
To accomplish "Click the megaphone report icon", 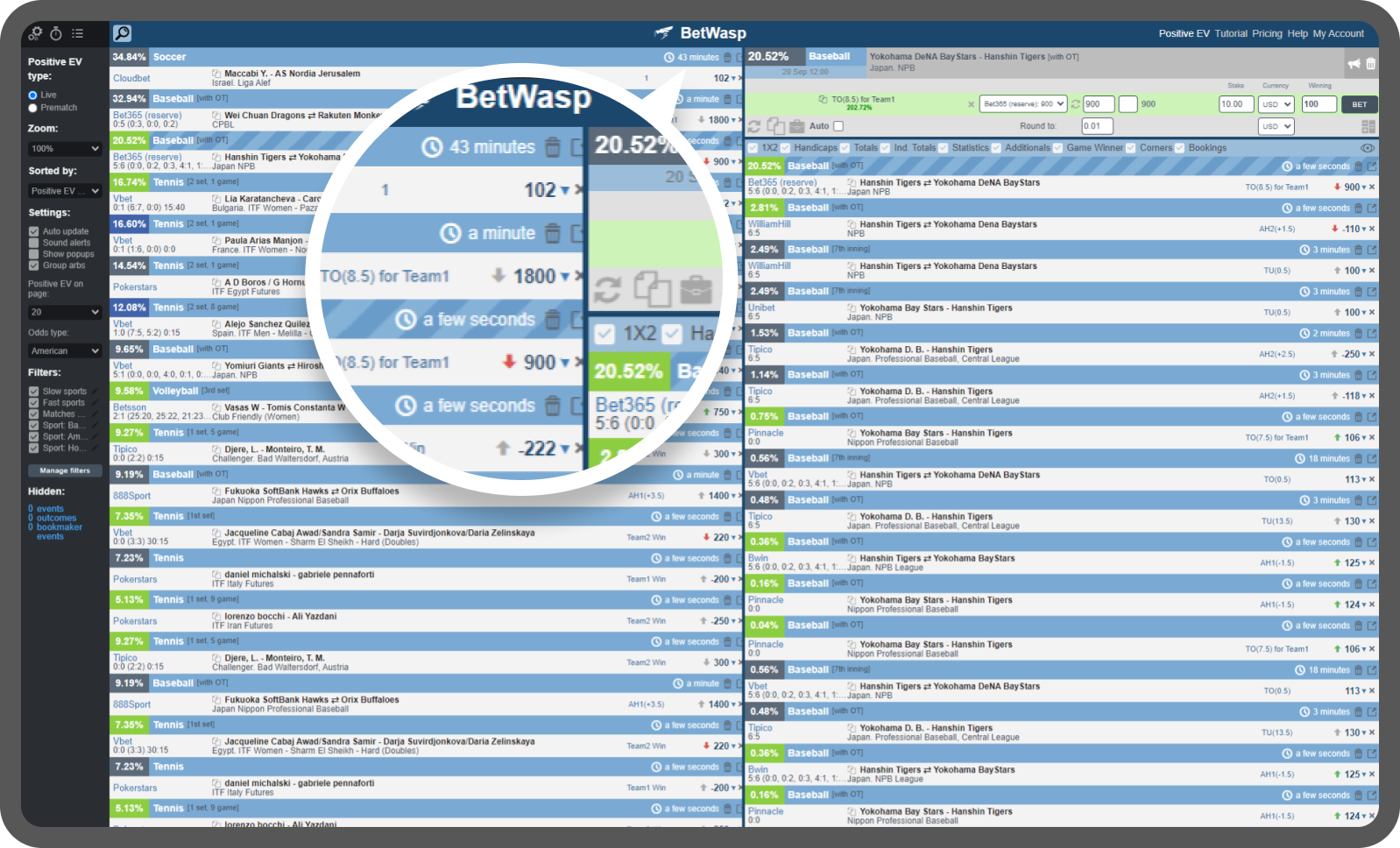I will (x=1354, y=64).
